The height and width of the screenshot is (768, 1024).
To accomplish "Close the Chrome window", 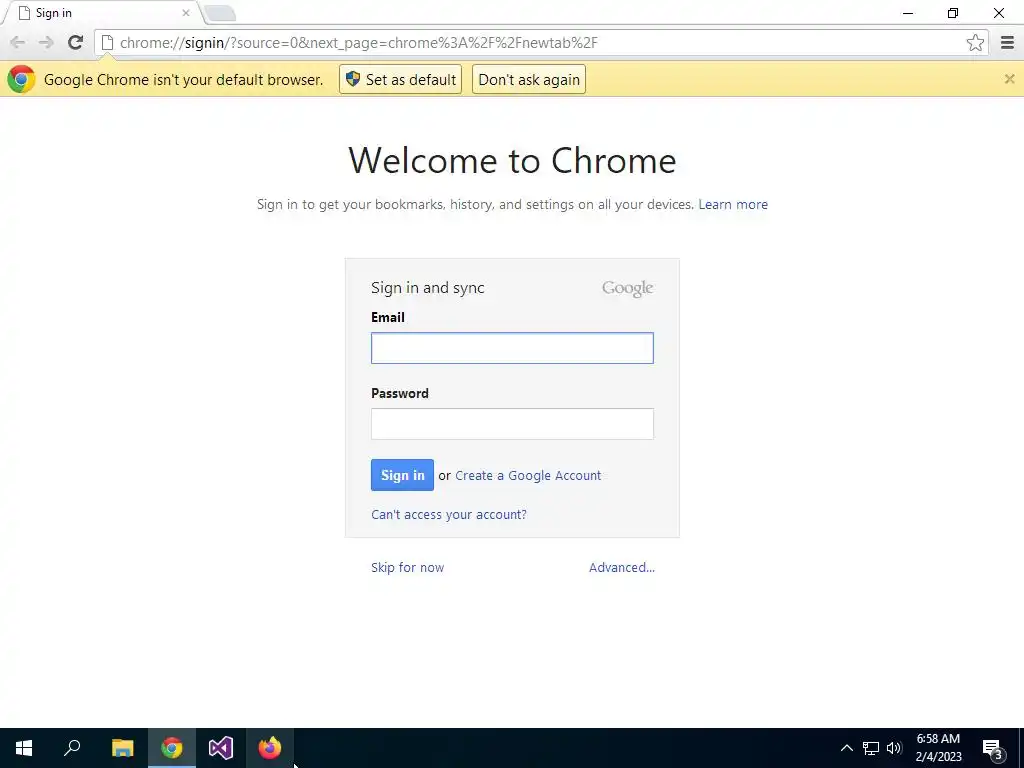I will [x=999, y=13].
